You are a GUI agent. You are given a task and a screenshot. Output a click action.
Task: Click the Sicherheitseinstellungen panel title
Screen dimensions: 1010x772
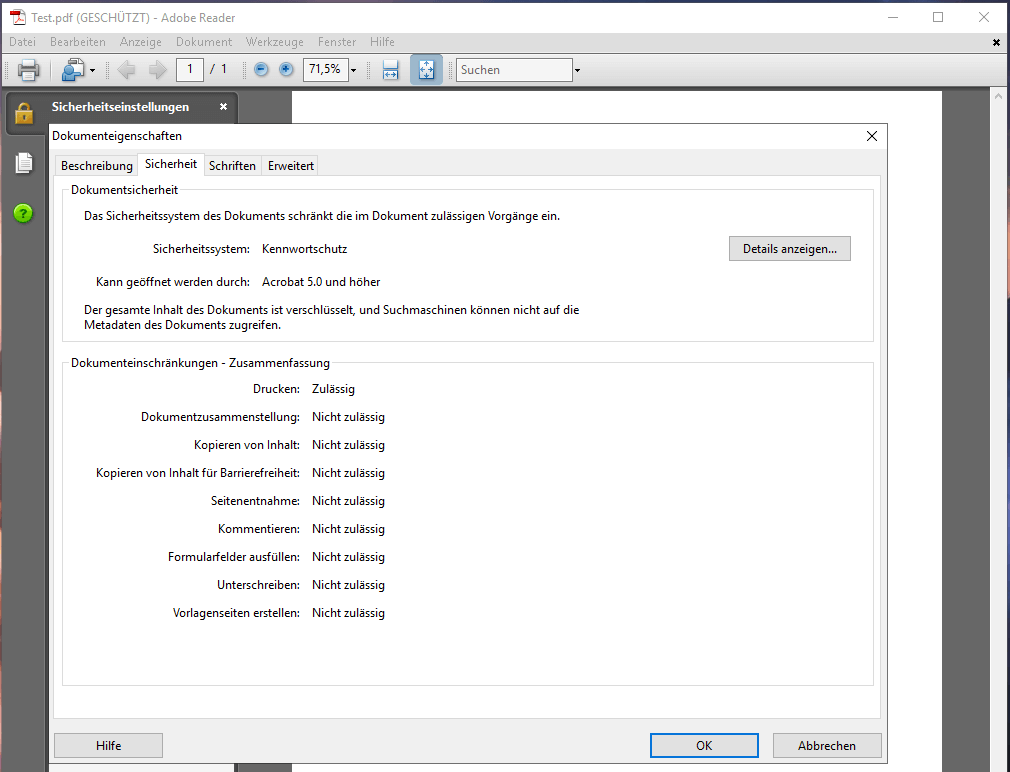pos(120,107)
